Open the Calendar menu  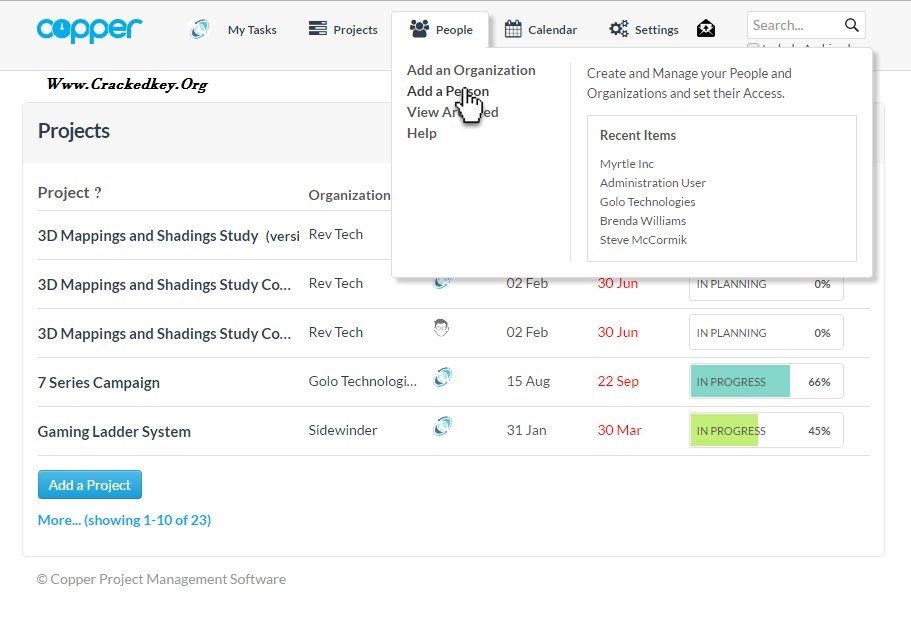point(552,30)
